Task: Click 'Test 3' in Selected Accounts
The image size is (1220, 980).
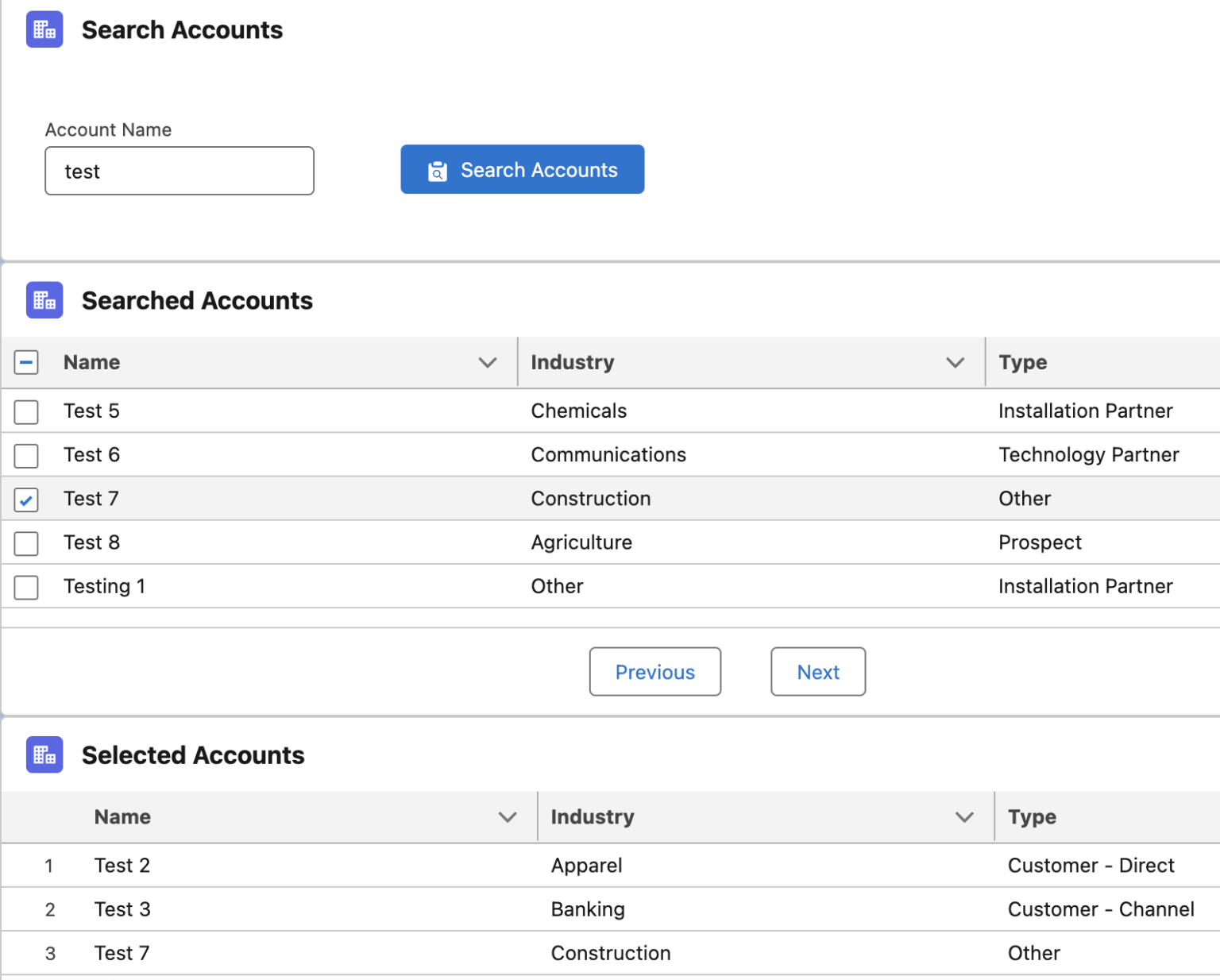Action: pos(122,909)
